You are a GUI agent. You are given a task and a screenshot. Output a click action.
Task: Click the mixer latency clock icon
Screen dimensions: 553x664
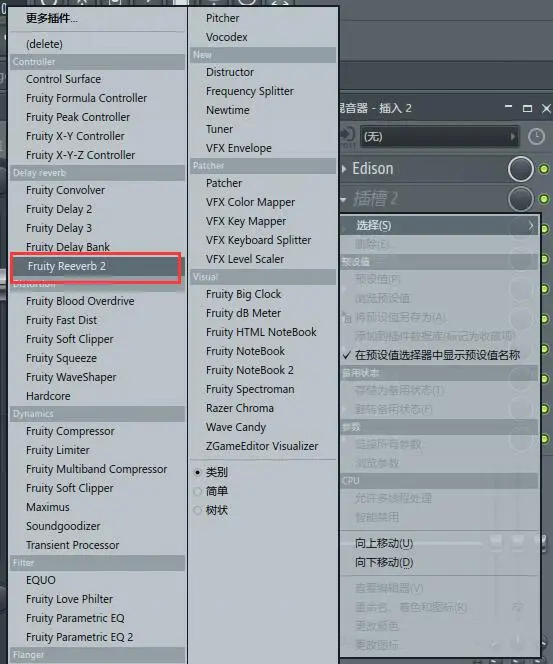(536, 137)
